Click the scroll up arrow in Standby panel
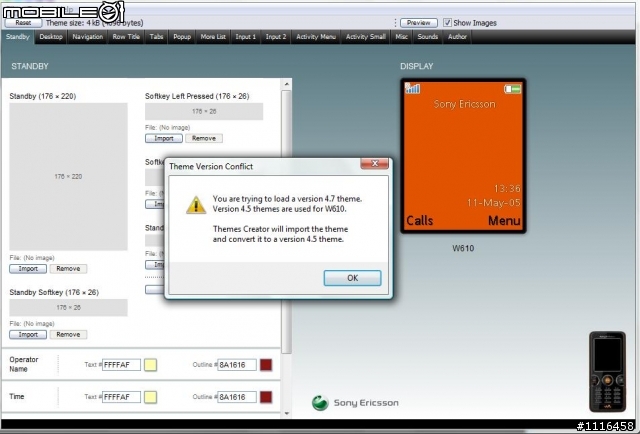Viewport: 640px width, 434px height. (x=287, y=84)
